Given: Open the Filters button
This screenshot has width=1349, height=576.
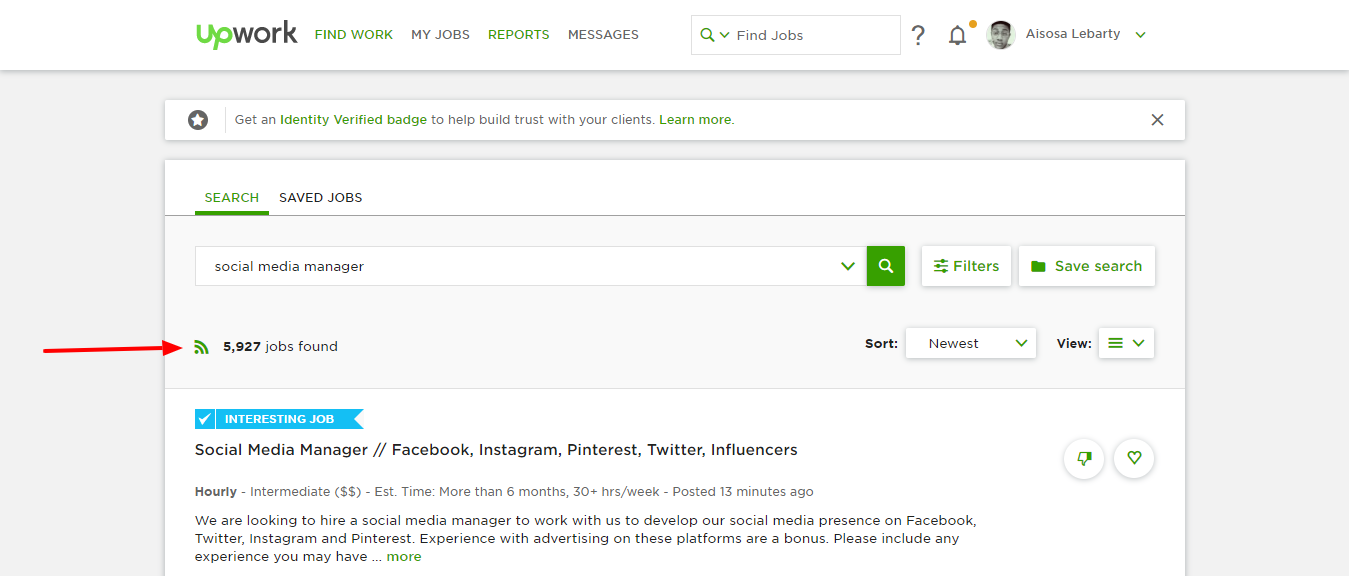Looking at the screenshot, I should 966,266.
